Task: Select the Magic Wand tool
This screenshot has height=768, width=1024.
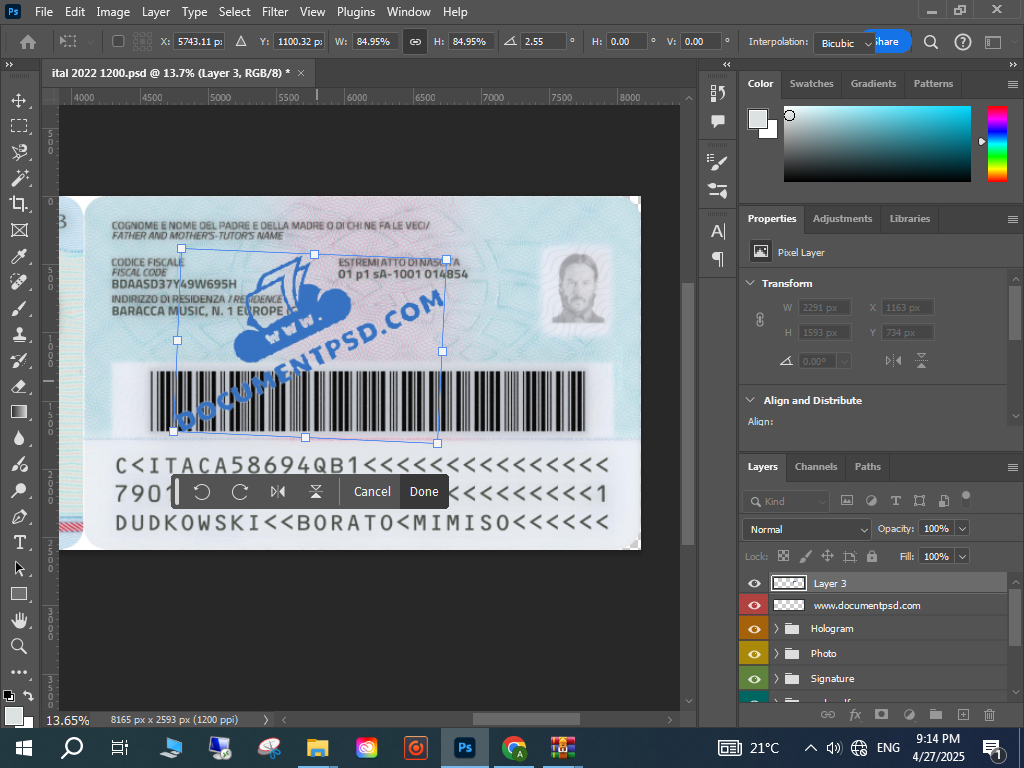Action: [x=19, y=178]
